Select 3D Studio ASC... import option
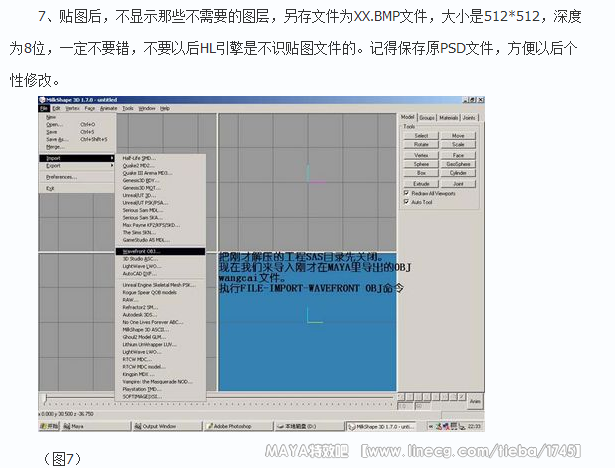 tap(160, 259)
